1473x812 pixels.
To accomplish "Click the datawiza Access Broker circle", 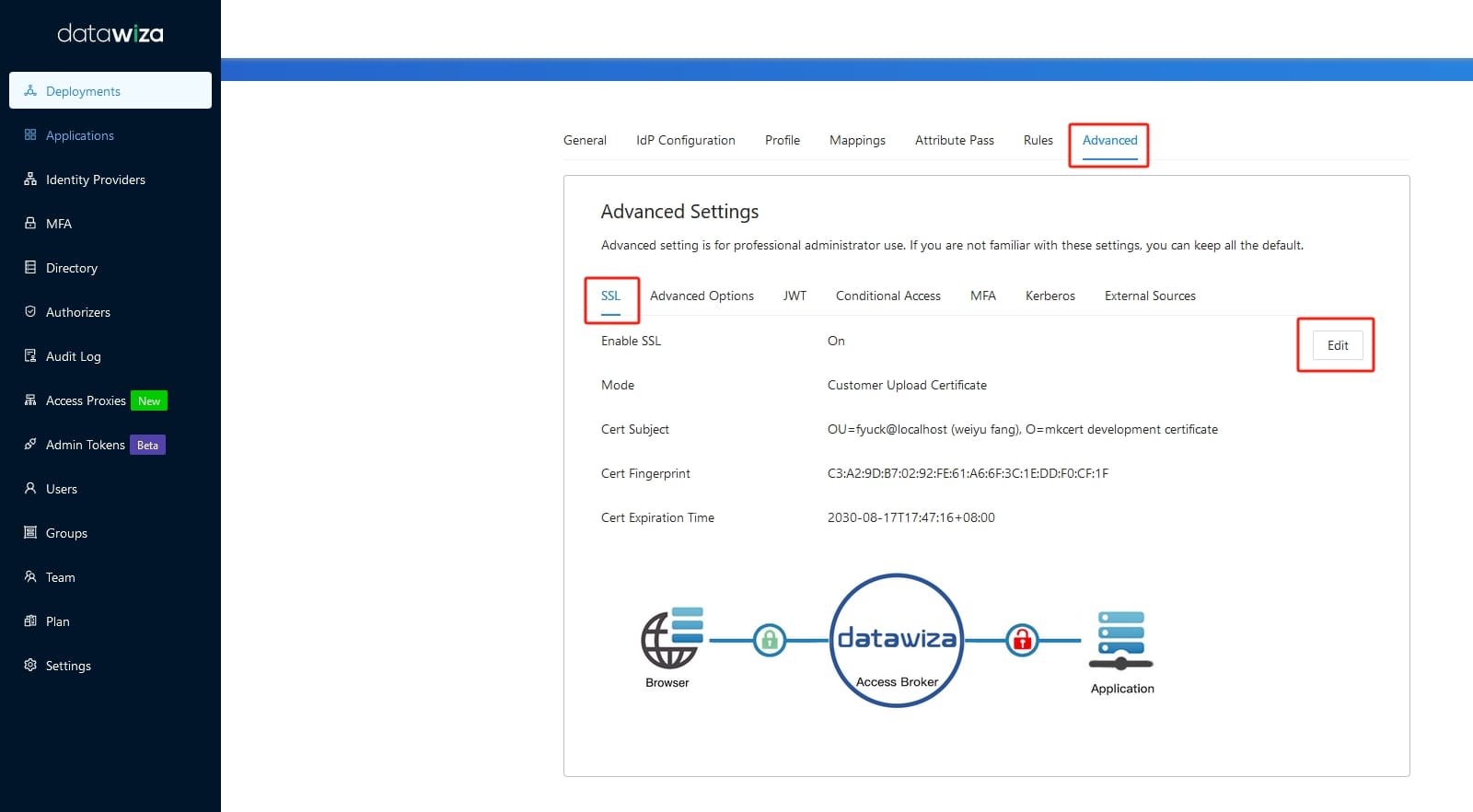I will (x=897, y=641).
